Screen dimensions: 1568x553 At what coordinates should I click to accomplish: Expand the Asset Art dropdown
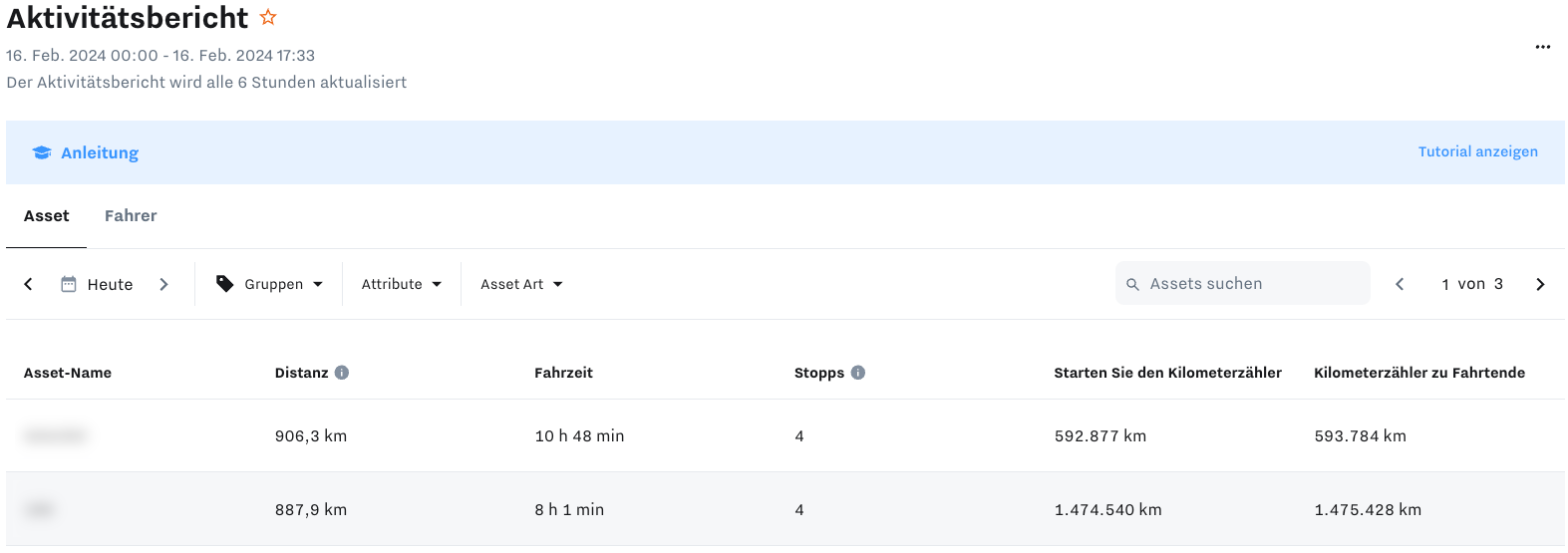521,284
